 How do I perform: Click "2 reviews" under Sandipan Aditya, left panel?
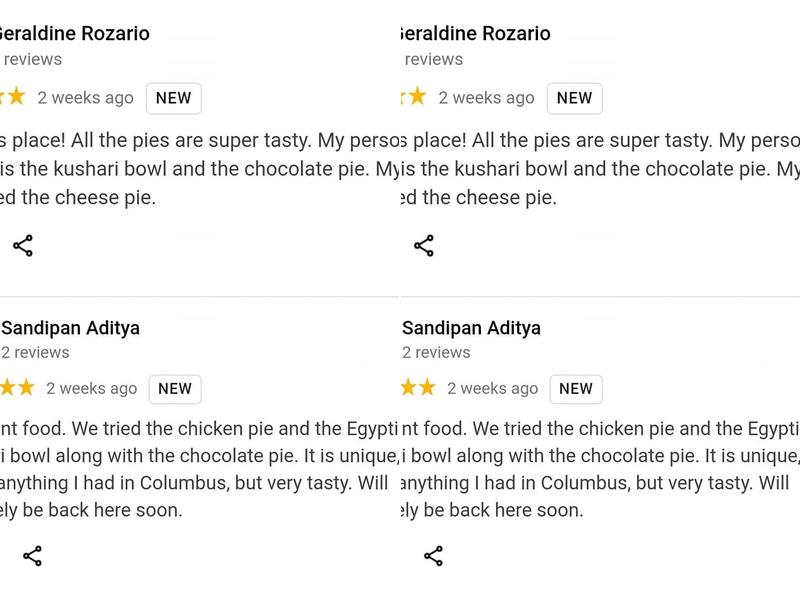35,352
